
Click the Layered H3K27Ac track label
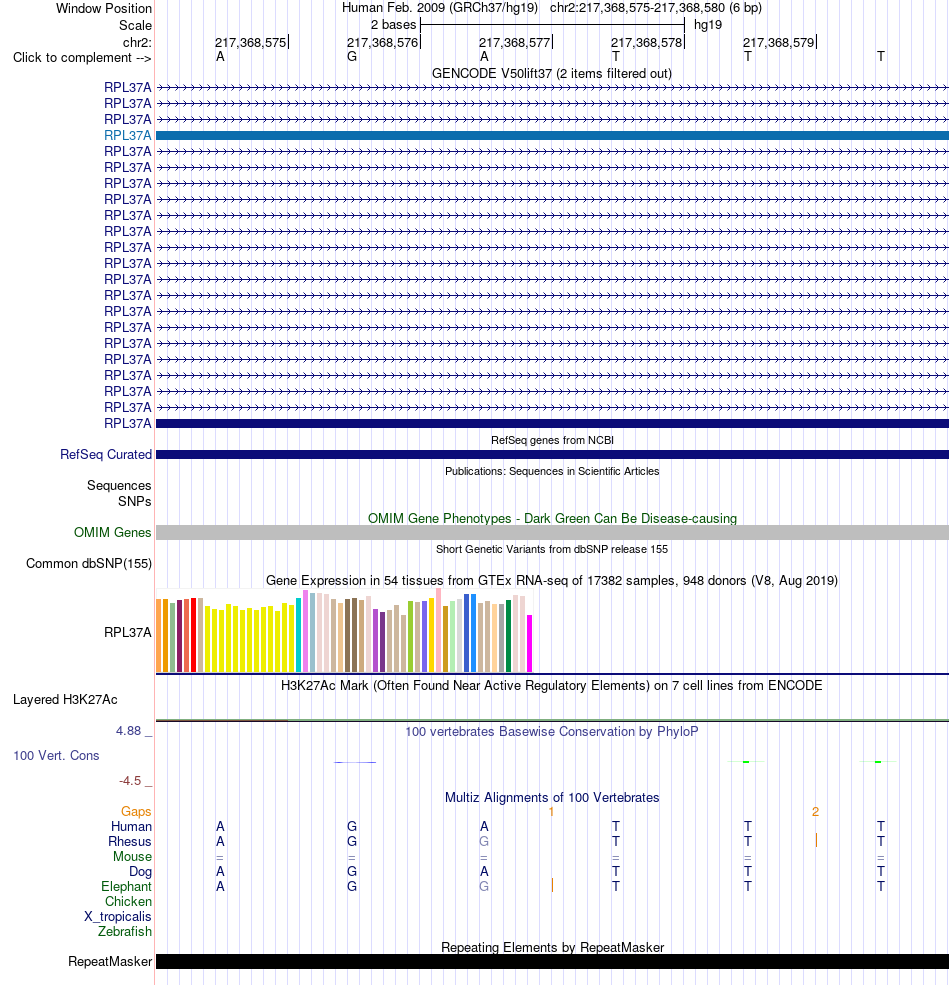click(x=65, y=699)
